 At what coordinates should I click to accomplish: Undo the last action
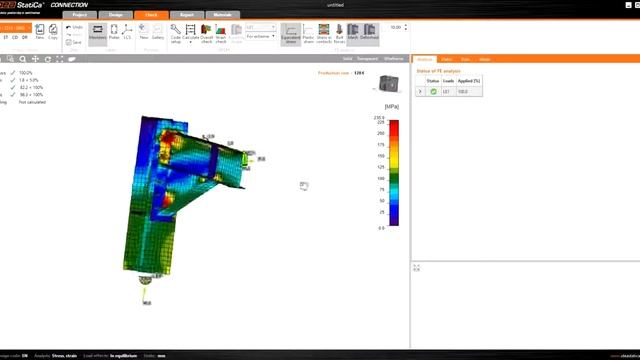click(x=74, y=27)
